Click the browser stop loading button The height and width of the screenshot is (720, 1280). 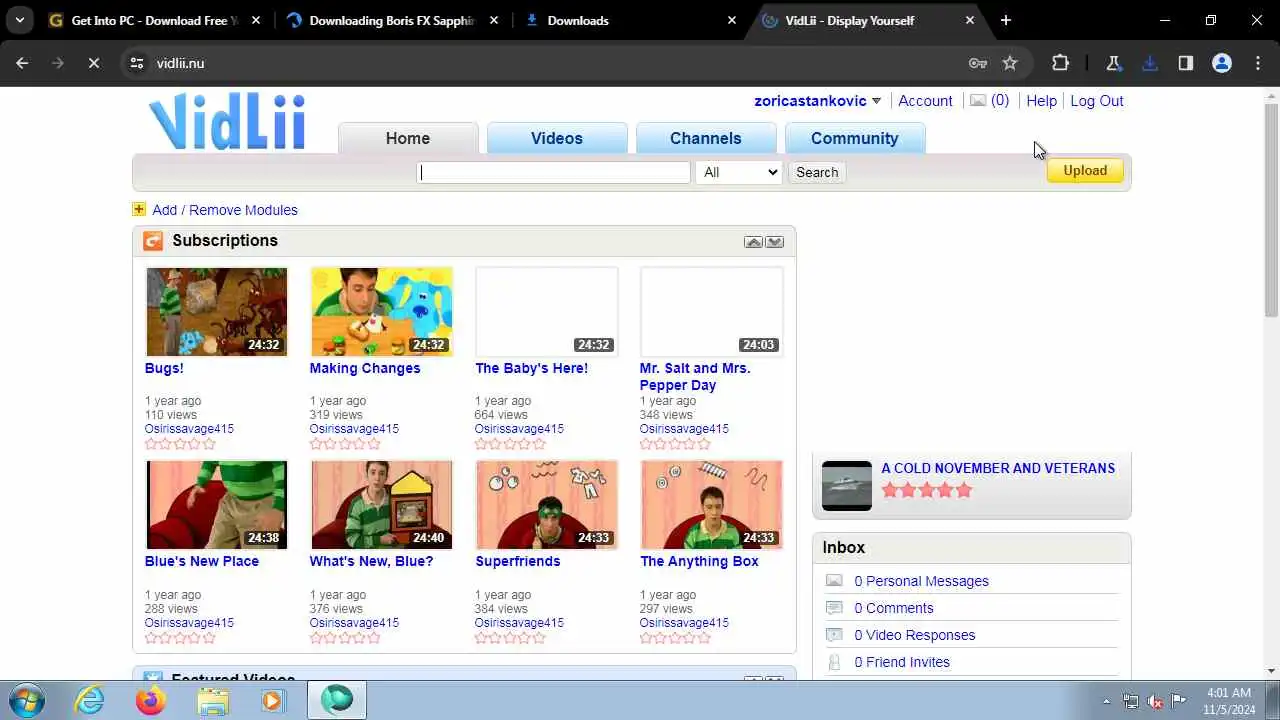93,63
